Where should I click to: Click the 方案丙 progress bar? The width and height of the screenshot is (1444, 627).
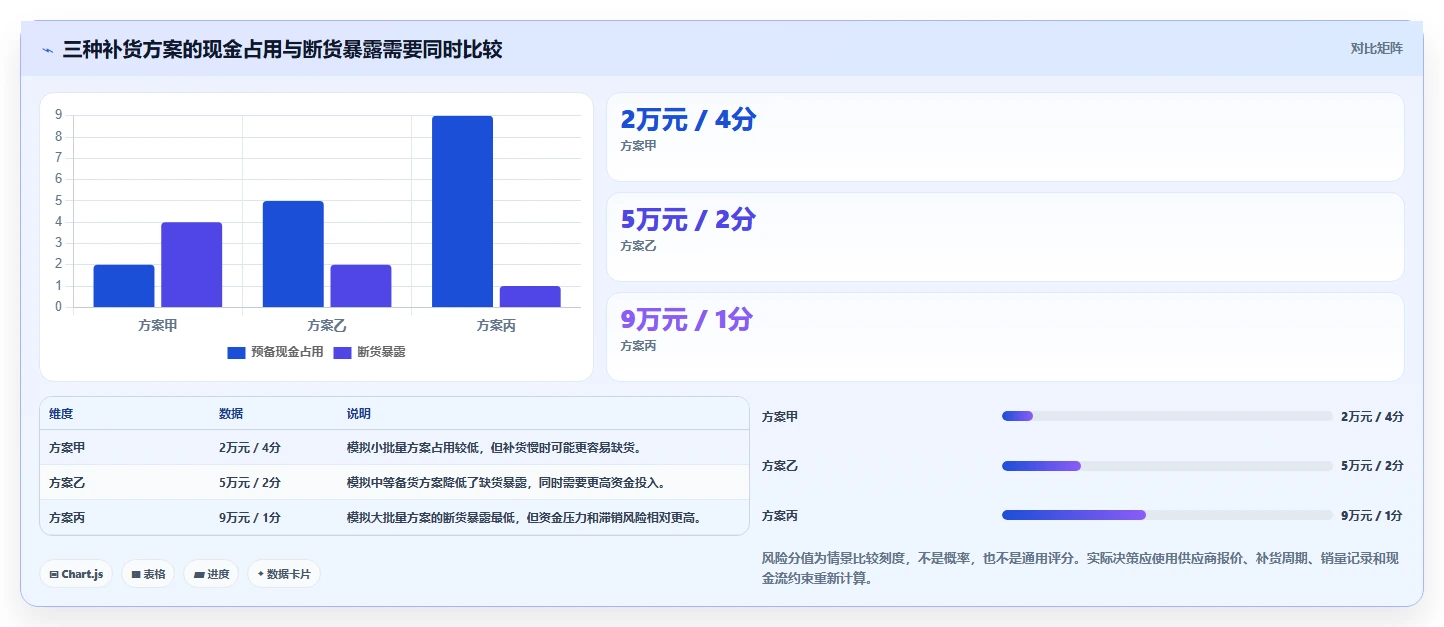click(x=1167, y=516)
